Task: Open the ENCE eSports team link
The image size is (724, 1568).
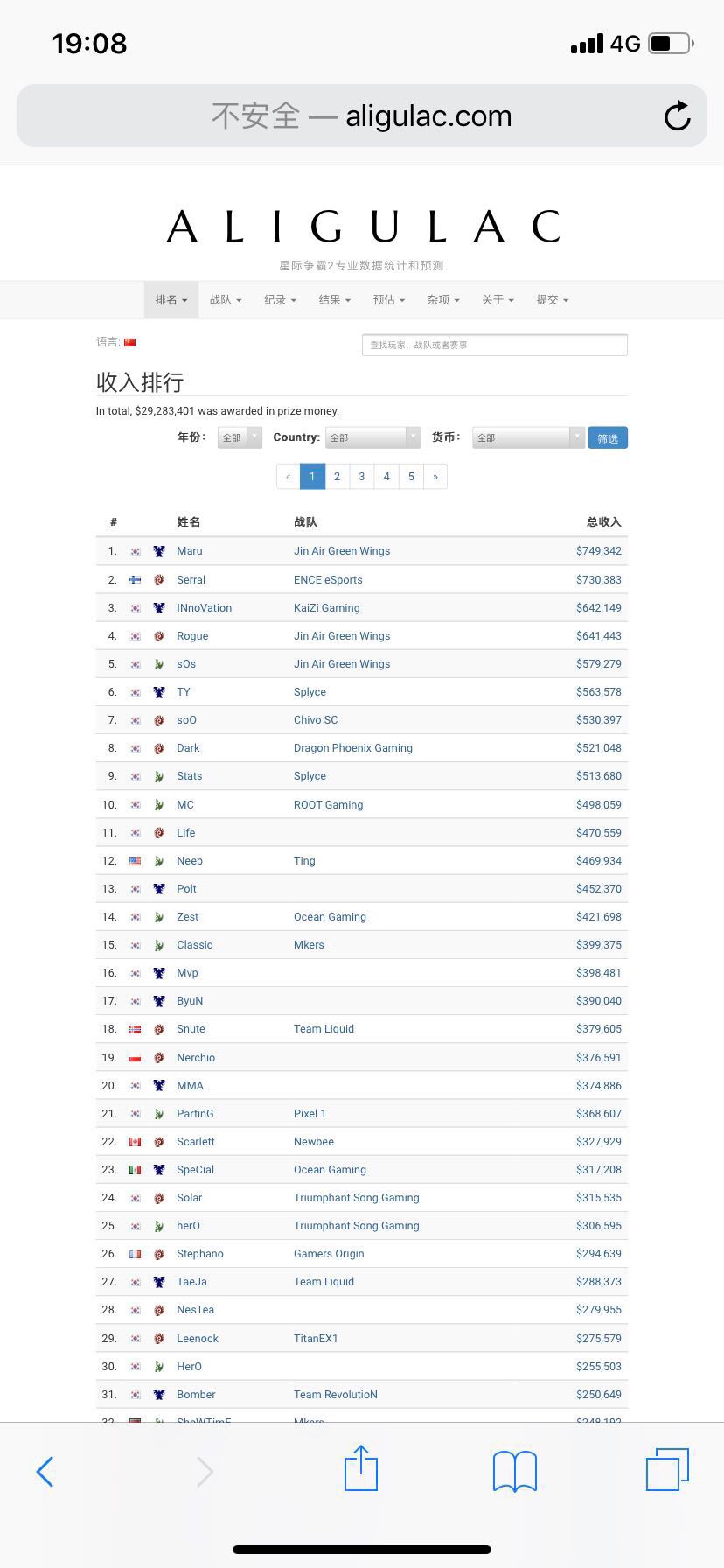Action: 328,579
